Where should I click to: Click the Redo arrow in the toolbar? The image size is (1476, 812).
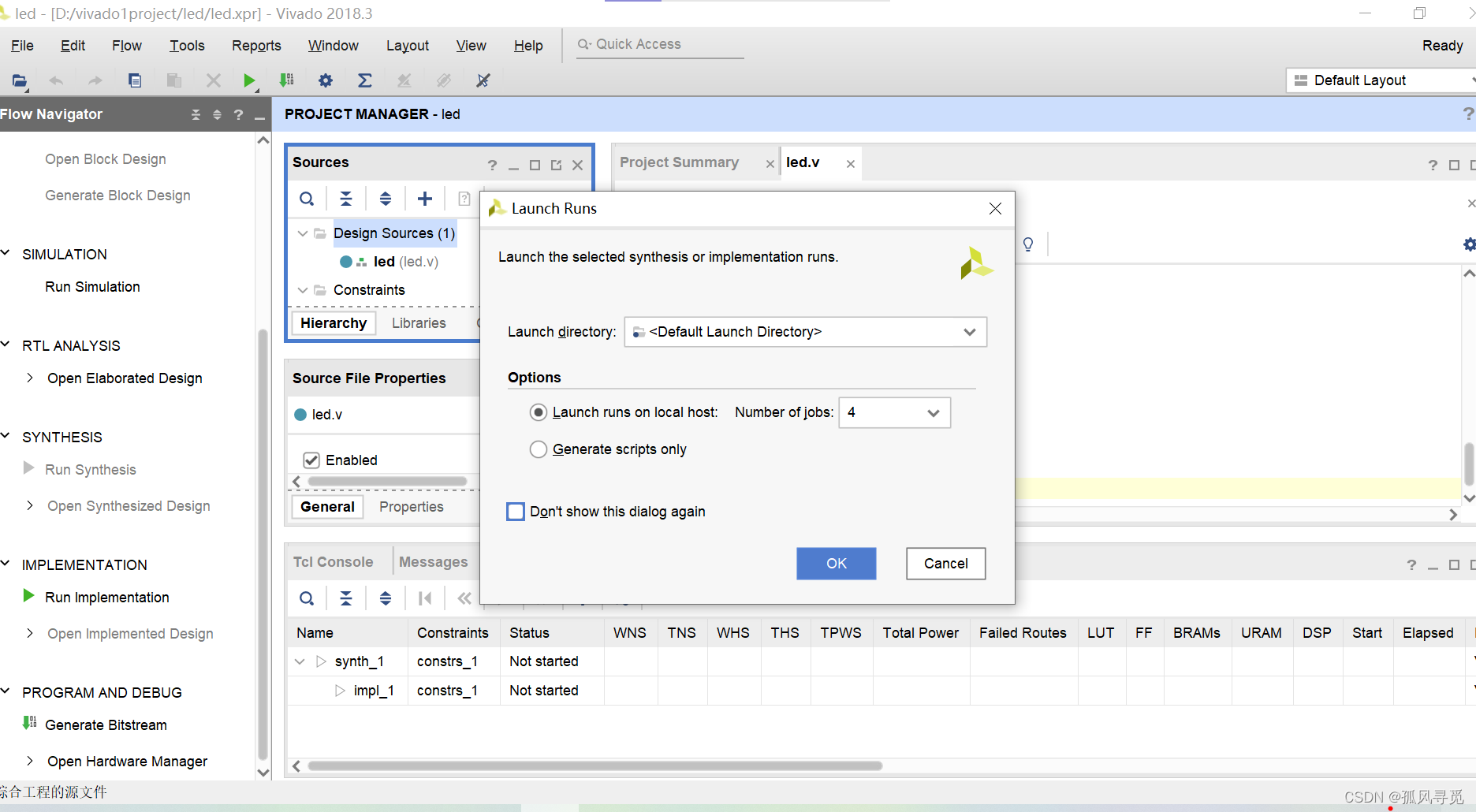tap(95, 80)
